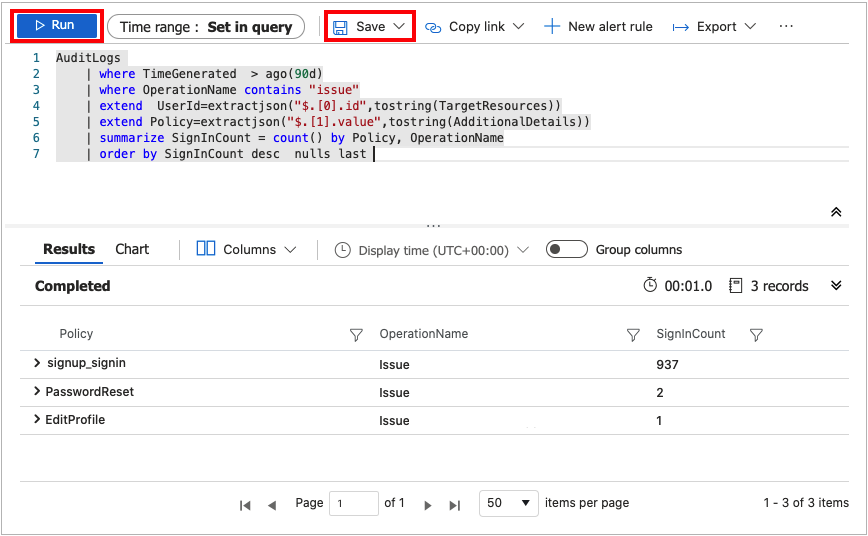Collapse the query editor with double chevron
Viewport: 868px width, 536px height.
coord(836,212)
